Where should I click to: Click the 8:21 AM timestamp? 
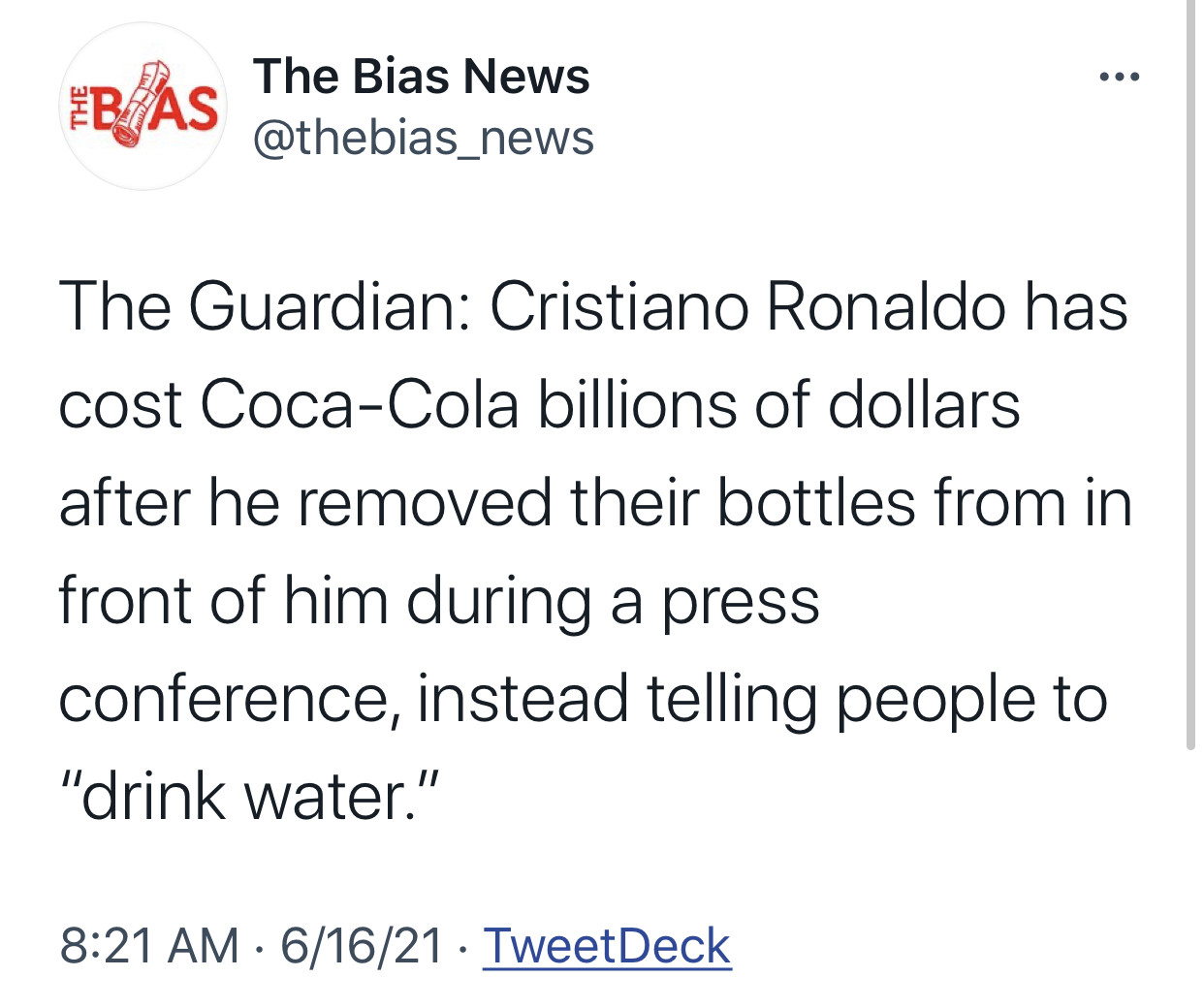(149, 945)
